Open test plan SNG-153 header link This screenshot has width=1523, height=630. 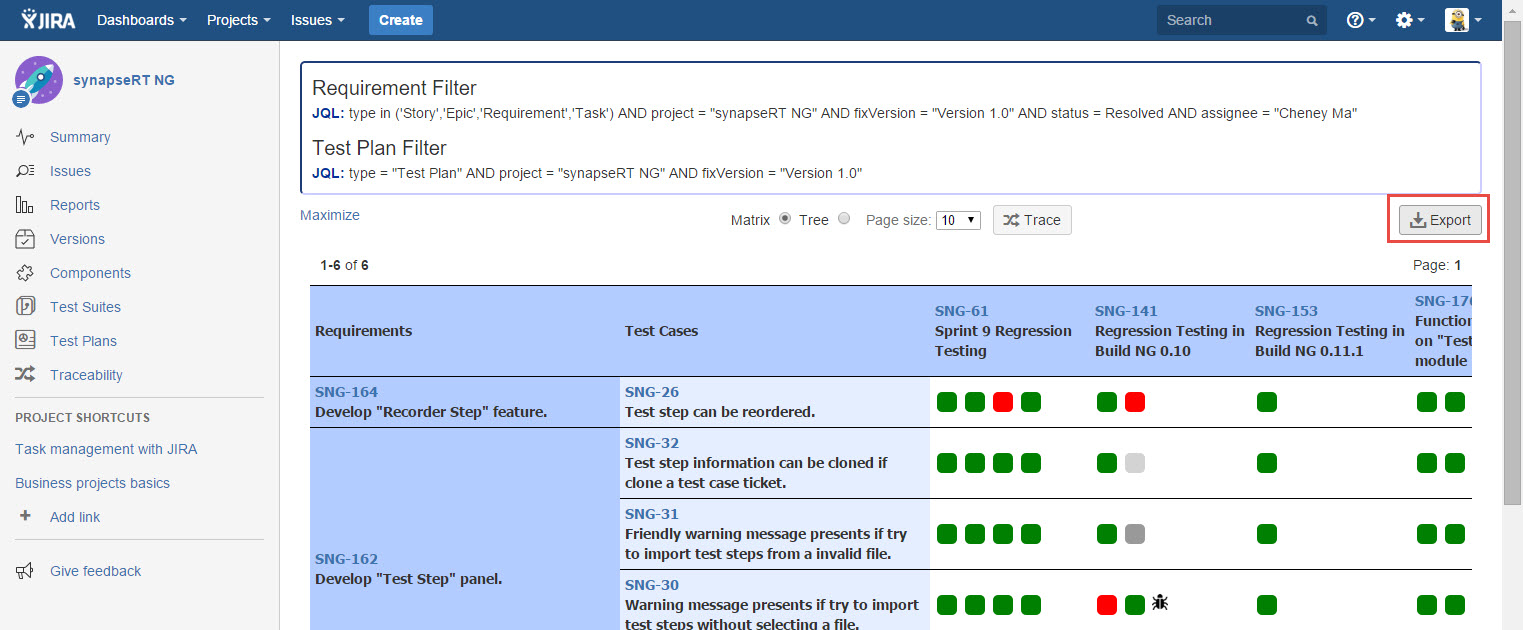point(1286,311)
